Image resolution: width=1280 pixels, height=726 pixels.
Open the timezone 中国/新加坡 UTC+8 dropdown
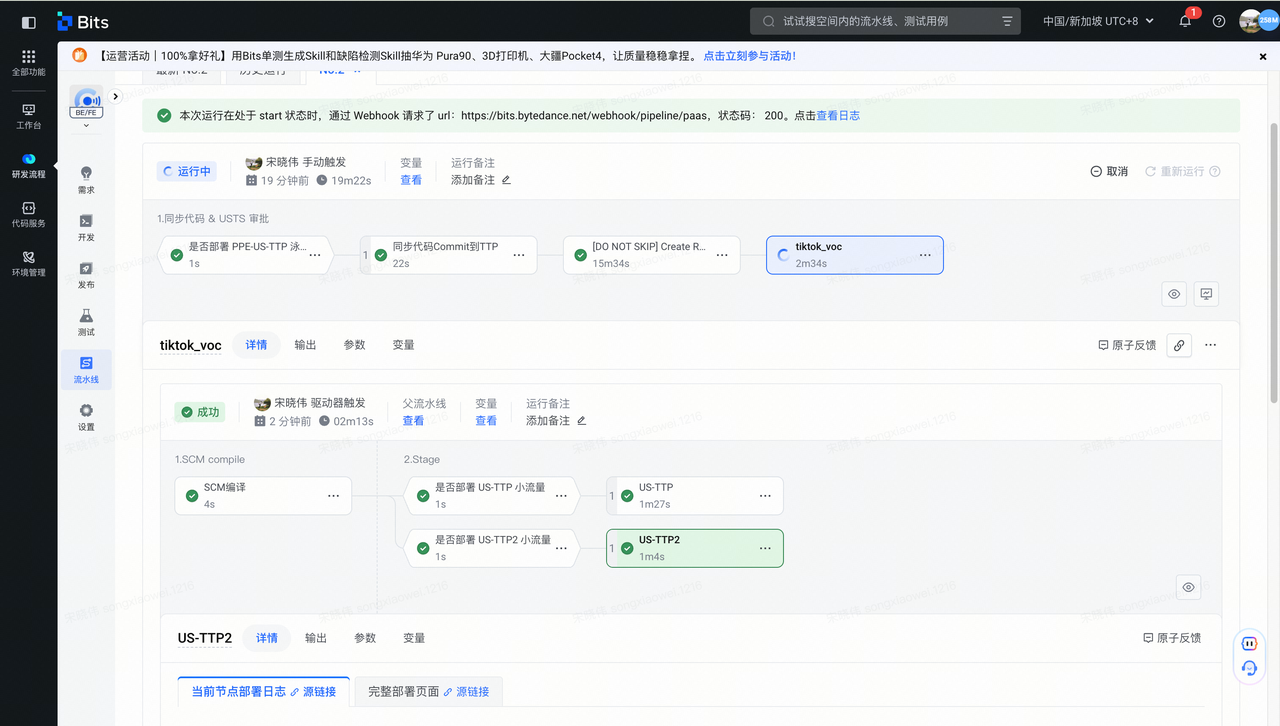(x=1098, y=21)
